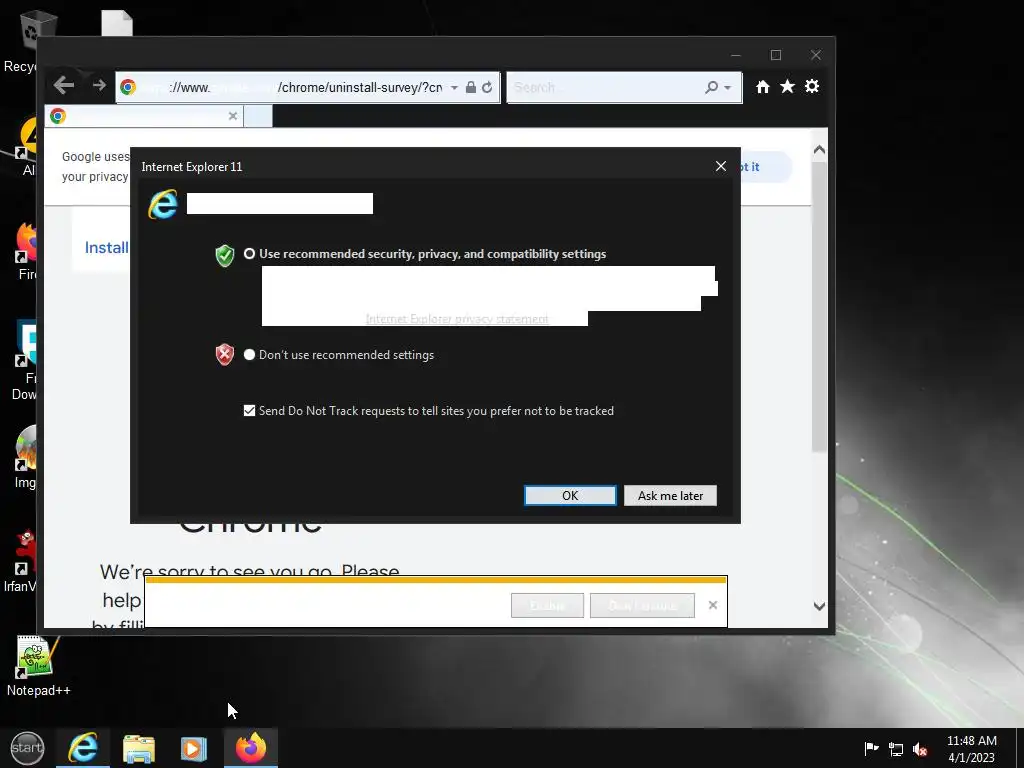
Task: Click the green shield recommended icon
Action: [x=225, y=255]
